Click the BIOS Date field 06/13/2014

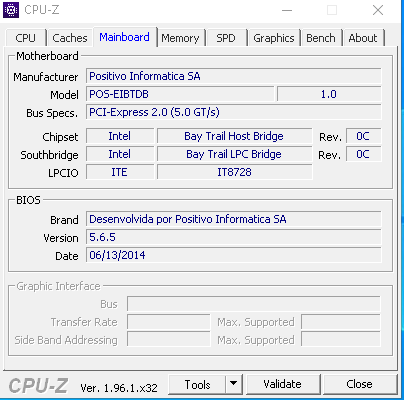tap(234, 255)
